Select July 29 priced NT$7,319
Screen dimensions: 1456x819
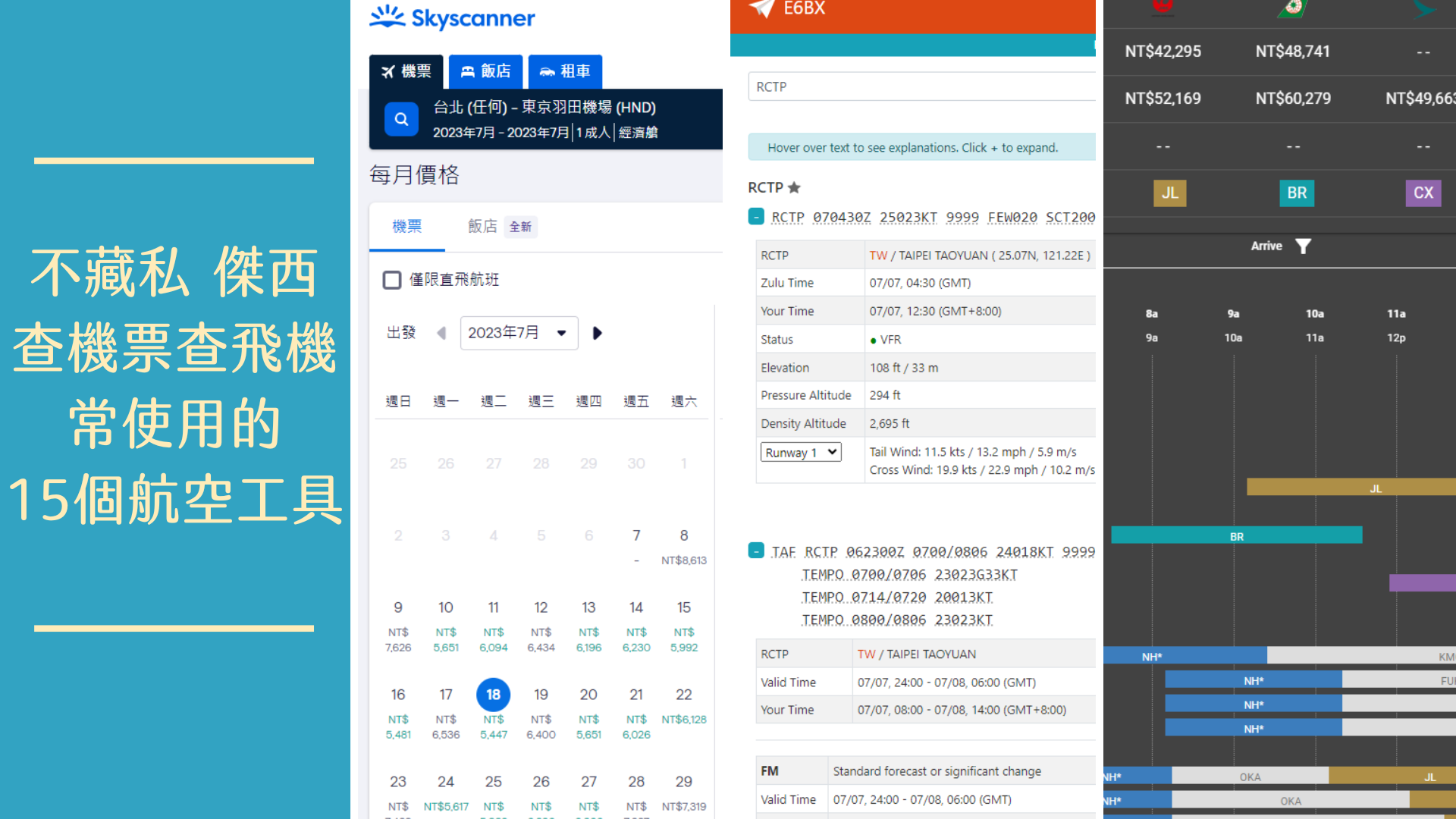(x=684, y=793)
